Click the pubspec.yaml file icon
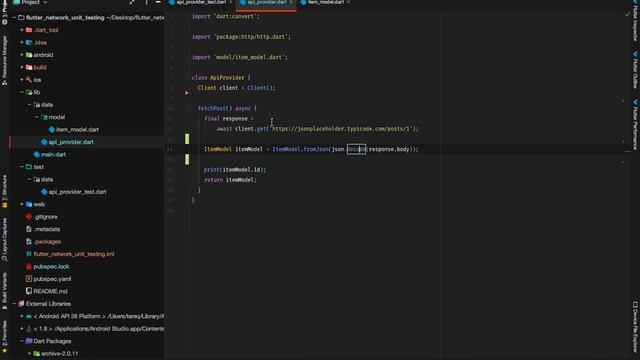The width and height of the screenshot is (640, 360). [29, 279]
